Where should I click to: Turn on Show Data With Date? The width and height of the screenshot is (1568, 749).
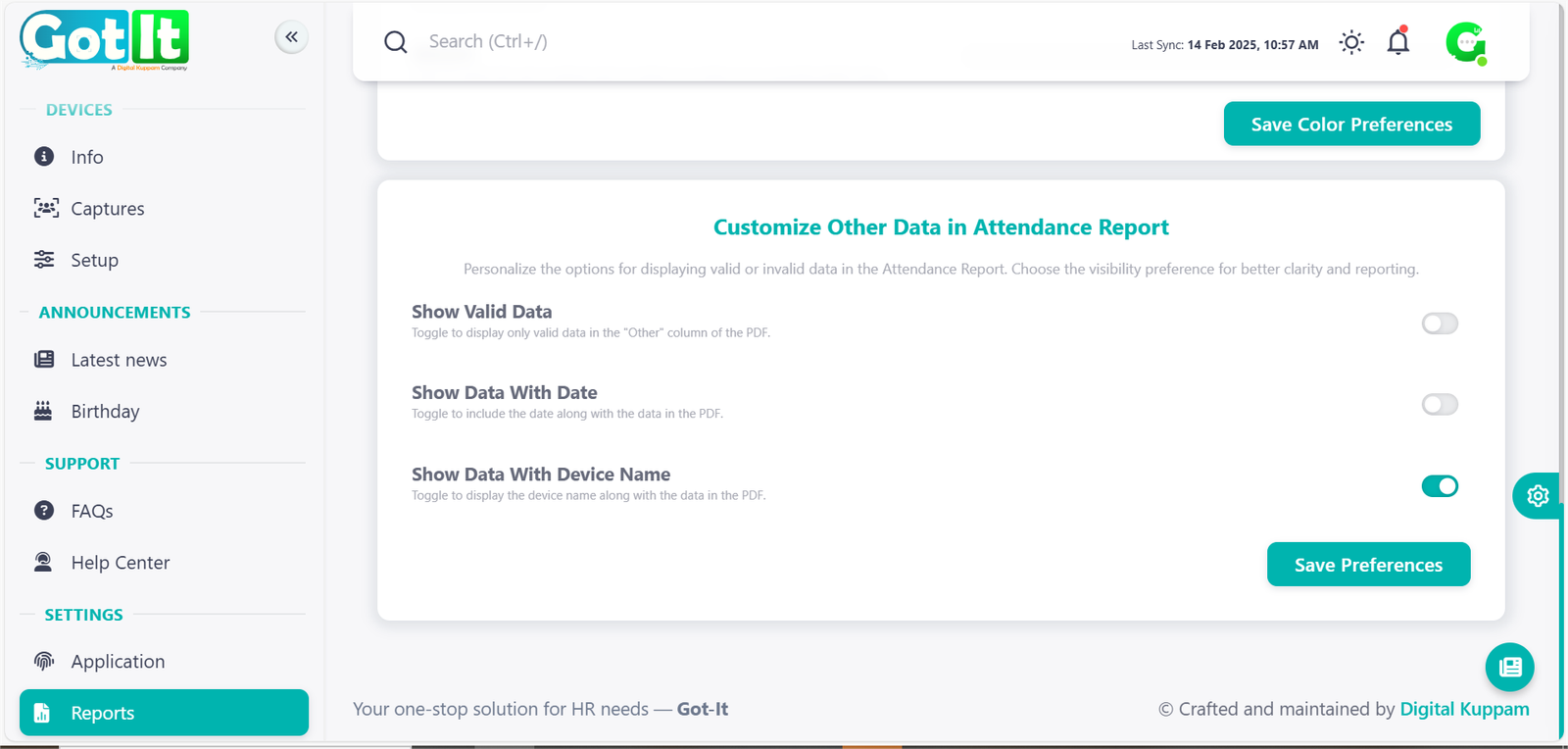point(1440,405)
